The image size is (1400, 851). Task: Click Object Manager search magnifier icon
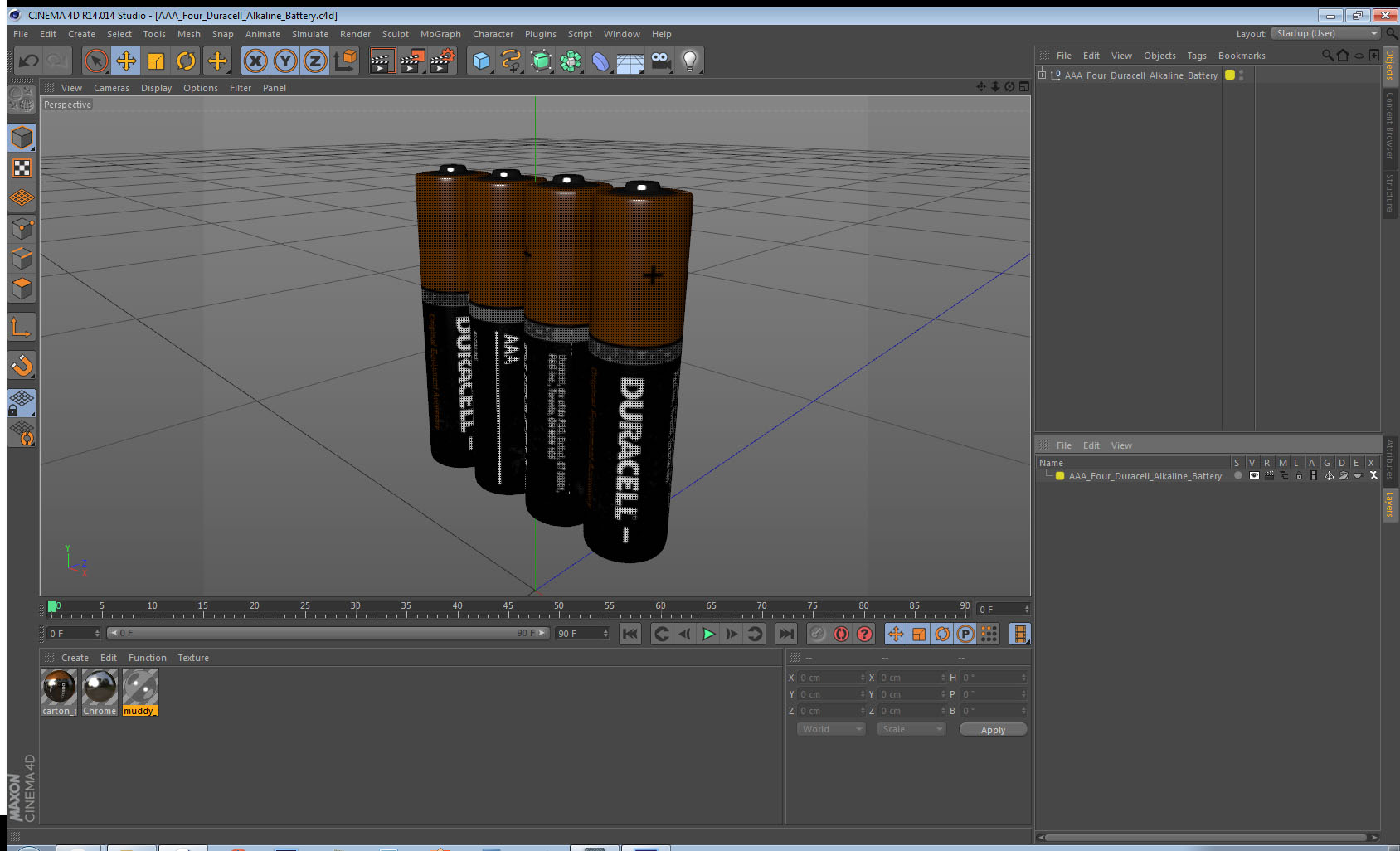click(x=1327, y=56)
